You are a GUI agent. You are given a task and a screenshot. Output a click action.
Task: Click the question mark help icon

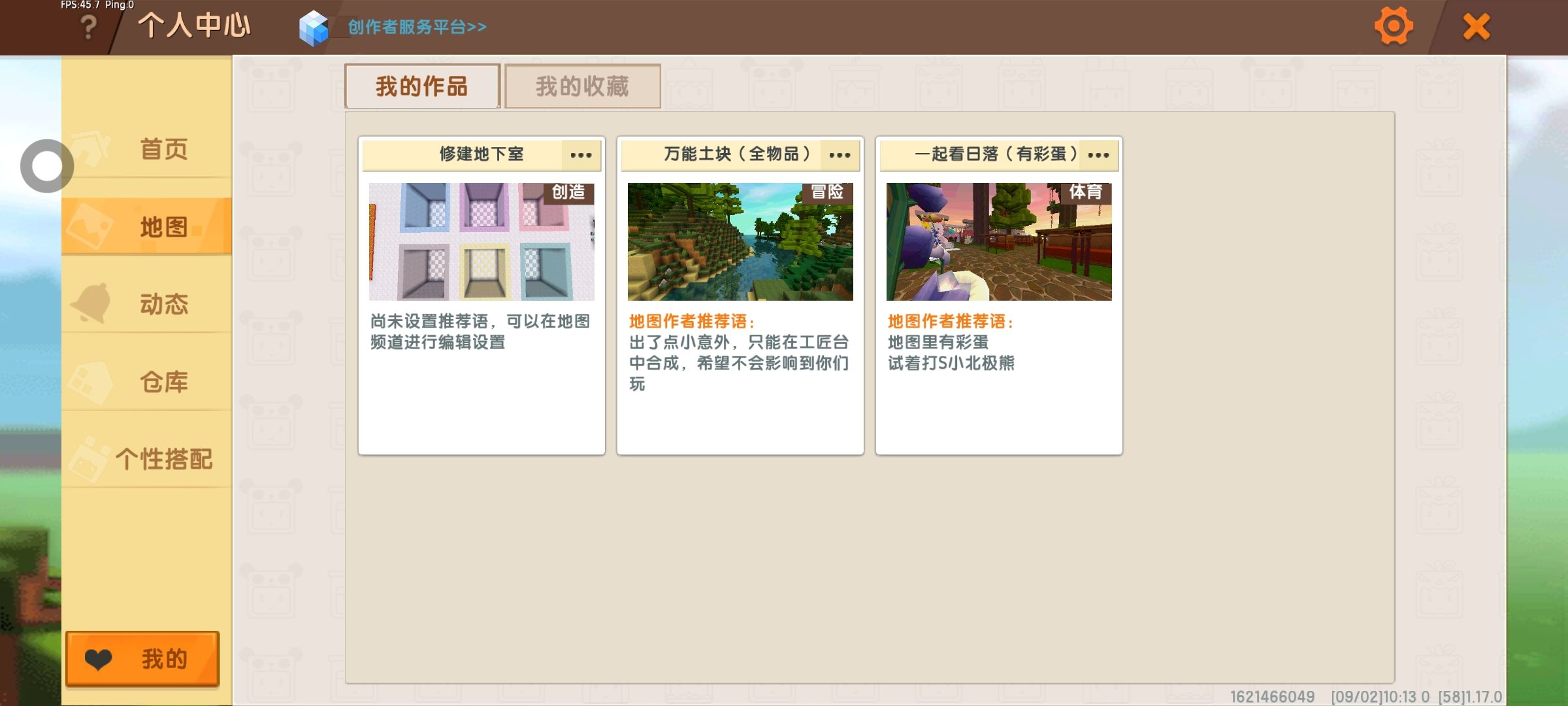(88, 27)
